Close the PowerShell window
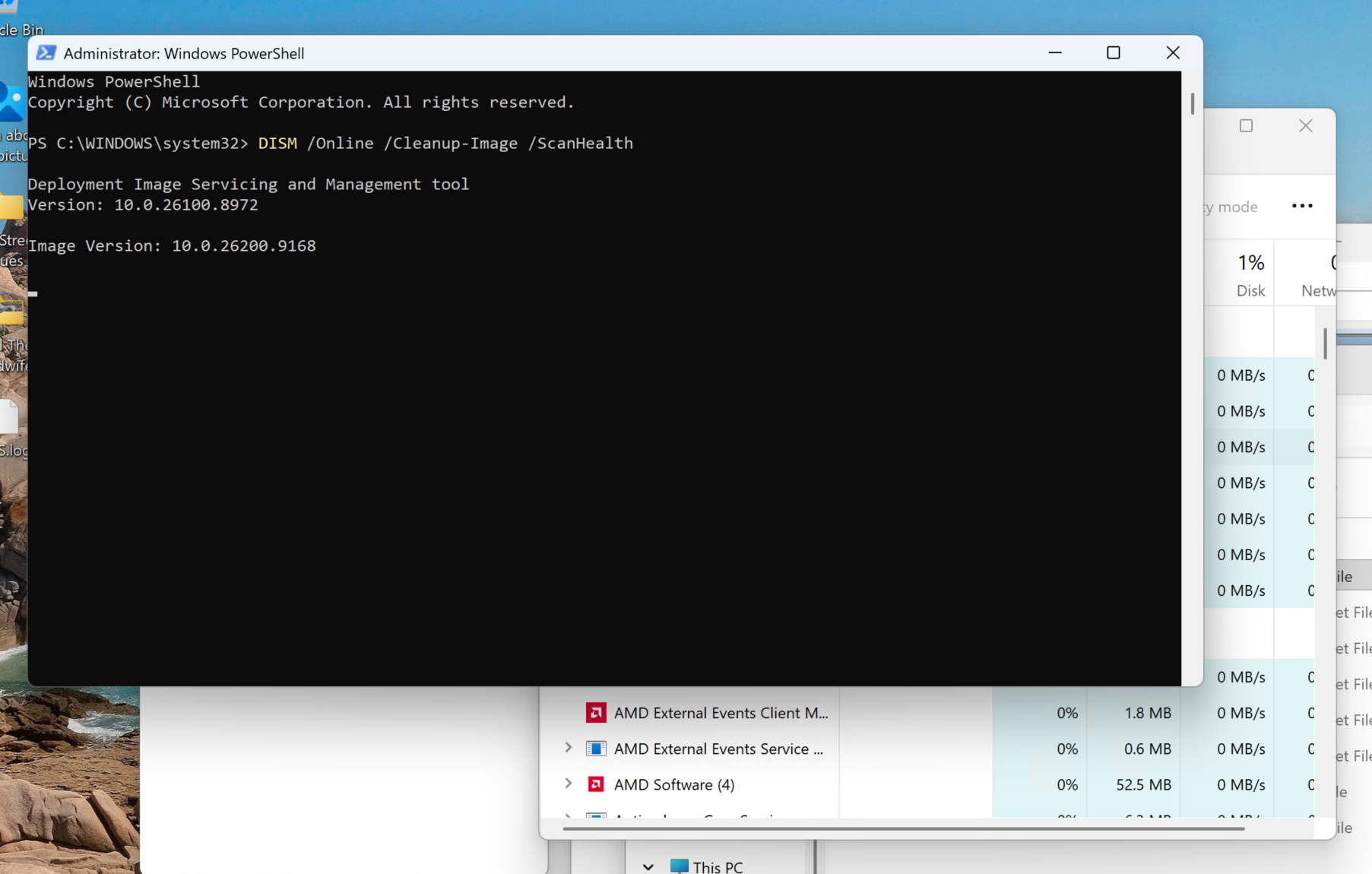The height and width of the screenshot is (874, 1372). pos(1173,52)
